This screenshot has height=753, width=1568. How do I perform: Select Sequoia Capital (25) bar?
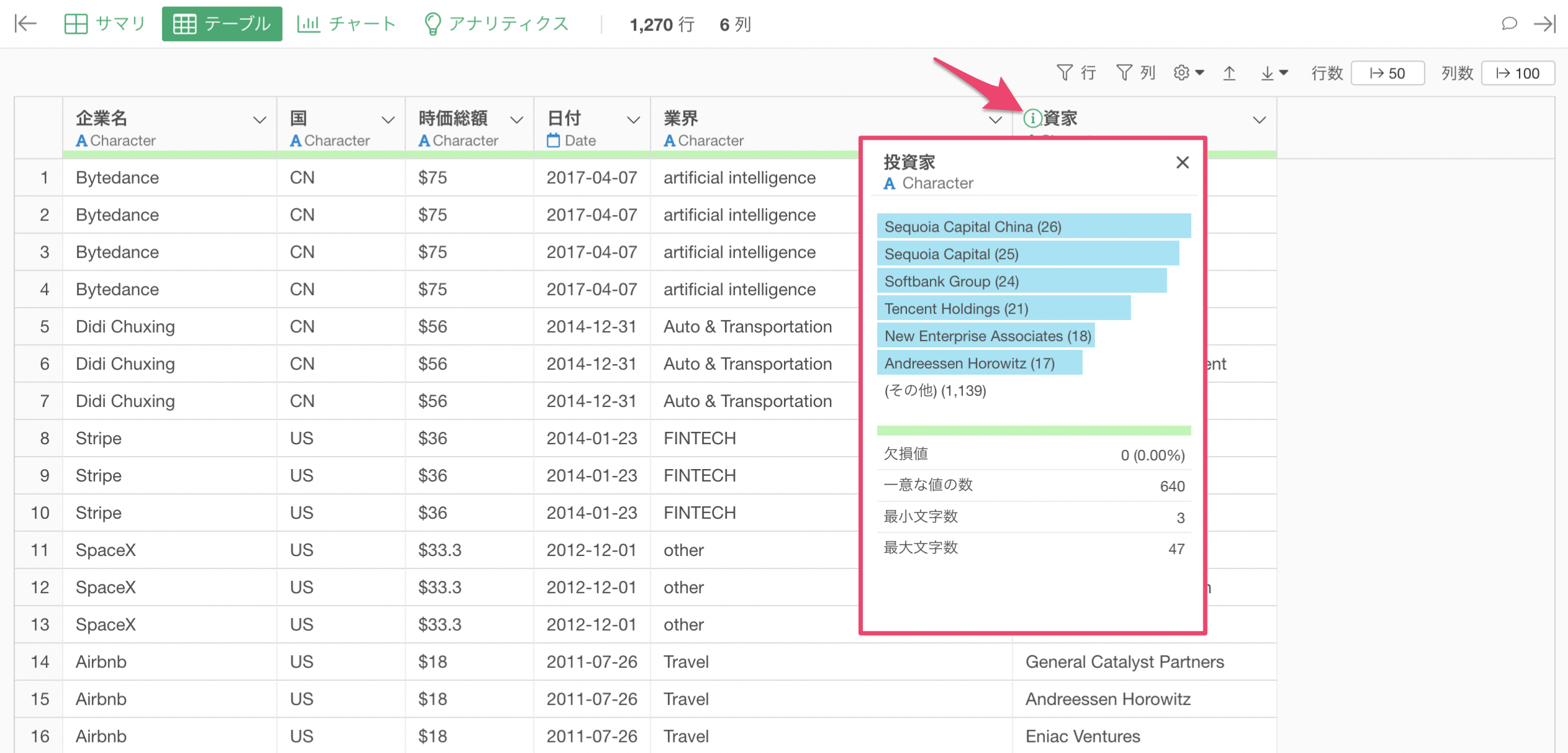coord(1028,254)
